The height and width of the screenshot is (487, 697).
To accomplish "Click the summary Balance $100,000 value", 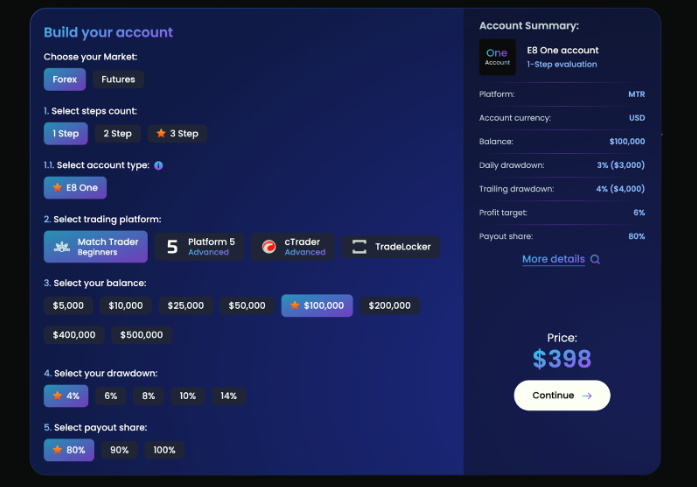I will (627, 142).
